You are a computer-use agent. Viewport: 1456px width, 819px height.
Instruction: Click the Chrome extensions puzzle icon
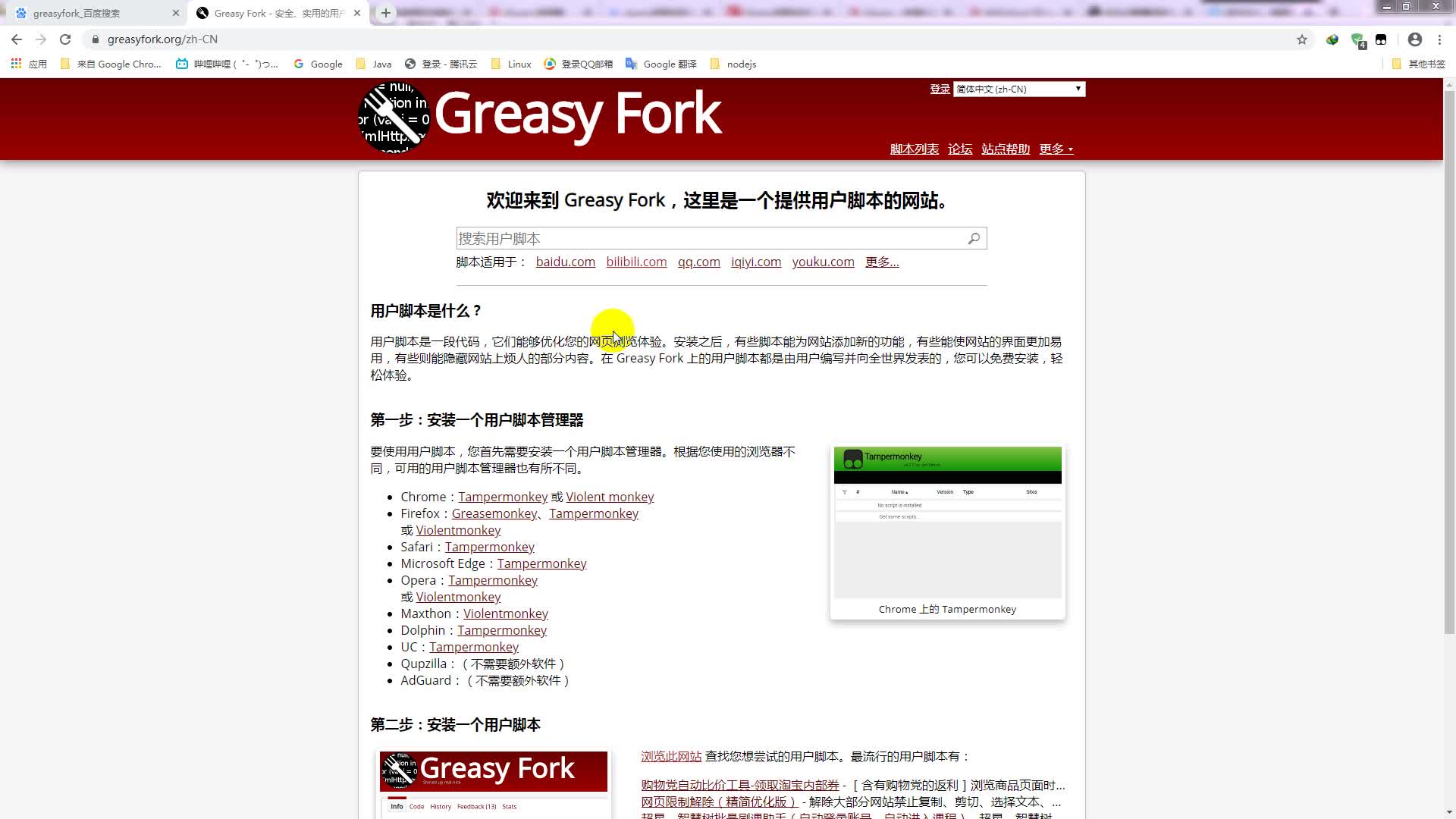1381,39
